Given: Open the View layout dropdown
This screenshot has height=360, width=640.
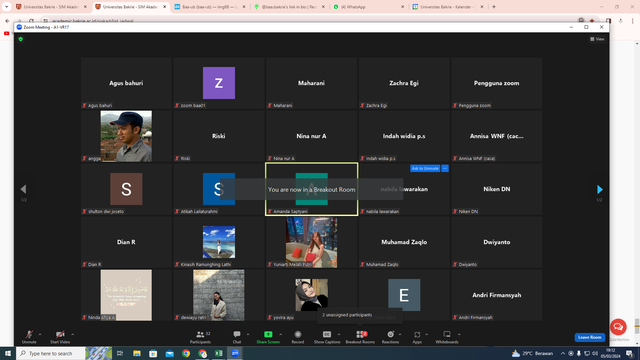Looking at the screenshot, I should (597, 39).
